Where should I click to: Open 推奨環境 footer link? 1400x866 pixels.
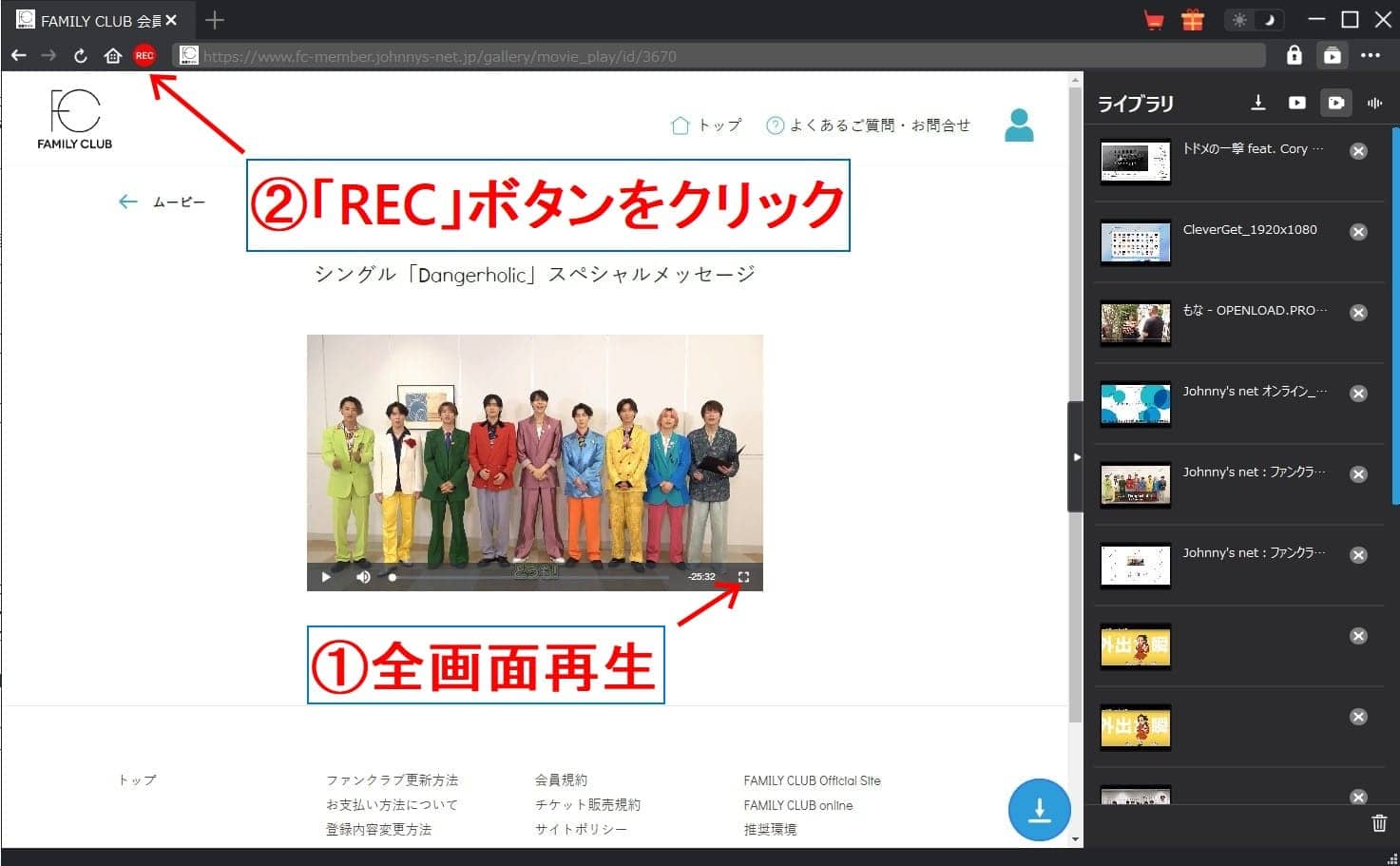[770, 829]
